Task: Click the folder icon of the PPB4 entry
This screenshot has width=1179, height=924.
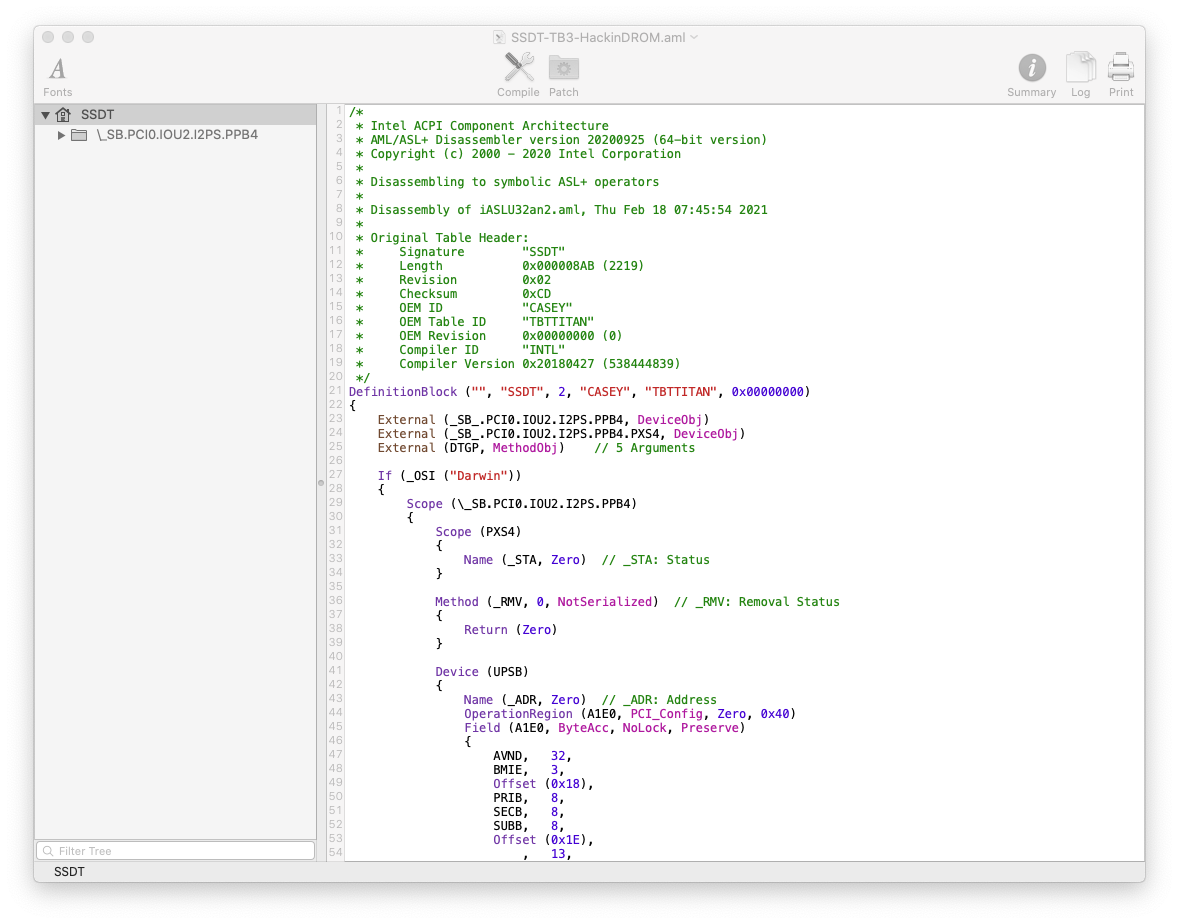Action: point(80,135)
